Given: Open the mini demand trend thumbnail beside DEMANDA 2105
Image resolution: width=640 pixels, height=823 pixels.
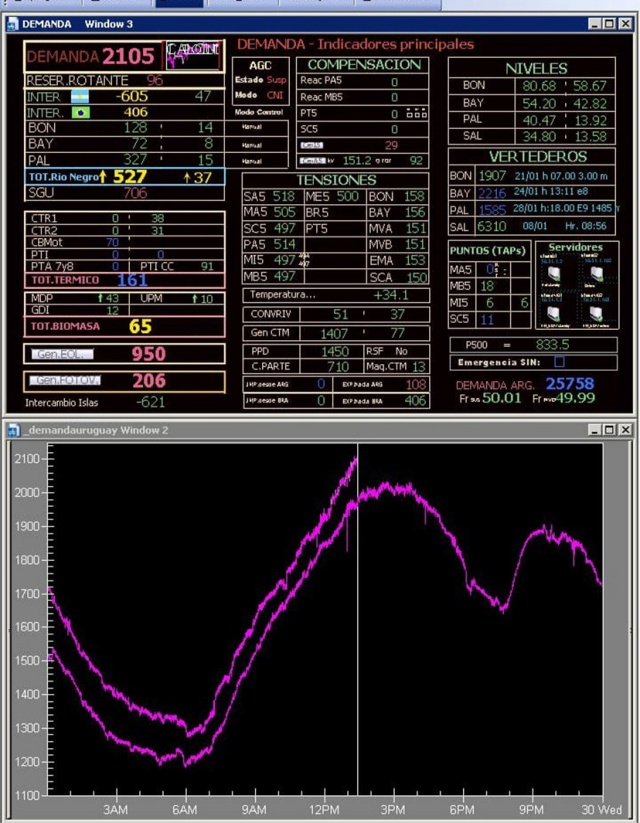Looking at the screenshot, I should click(x=193, y=56).
